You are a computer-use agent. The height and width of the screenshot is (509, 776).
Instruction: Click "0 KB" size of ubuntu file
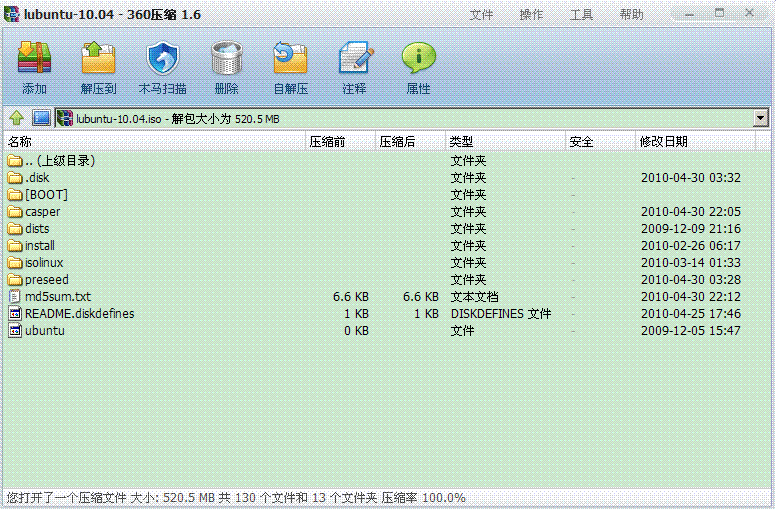pyautogui.click(x=356, y=331)
